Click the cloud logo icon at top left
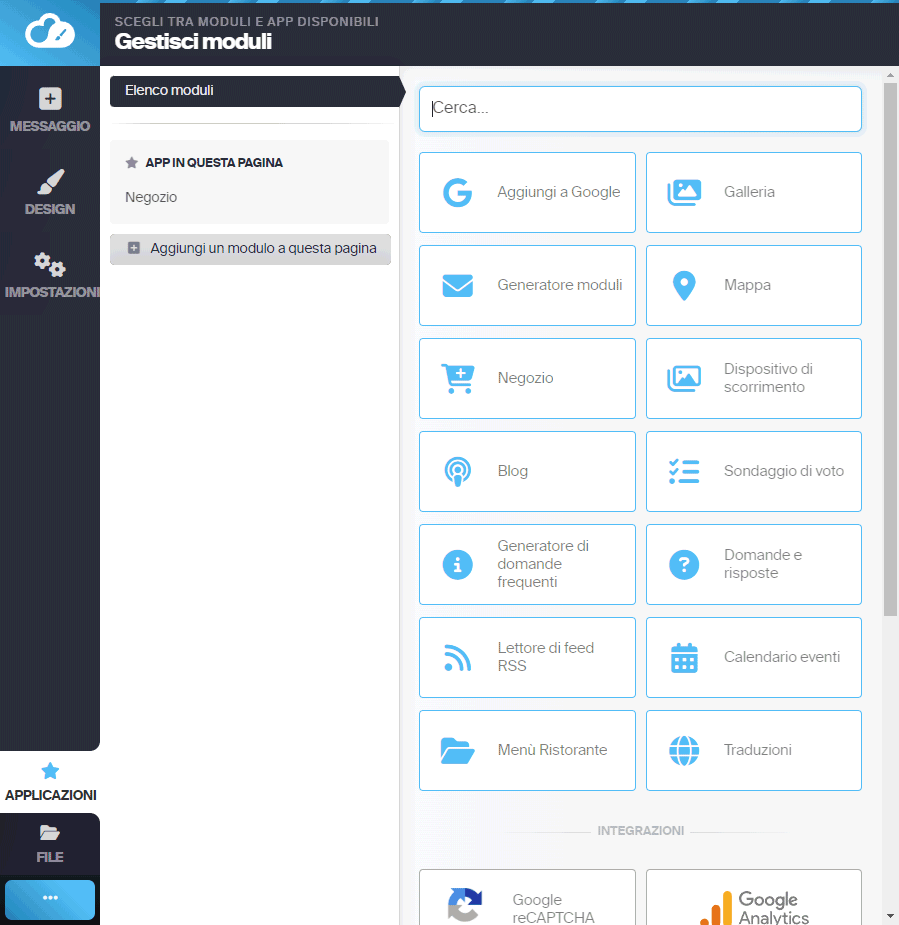This screenshot has width=899, height=925. (50, 31)
